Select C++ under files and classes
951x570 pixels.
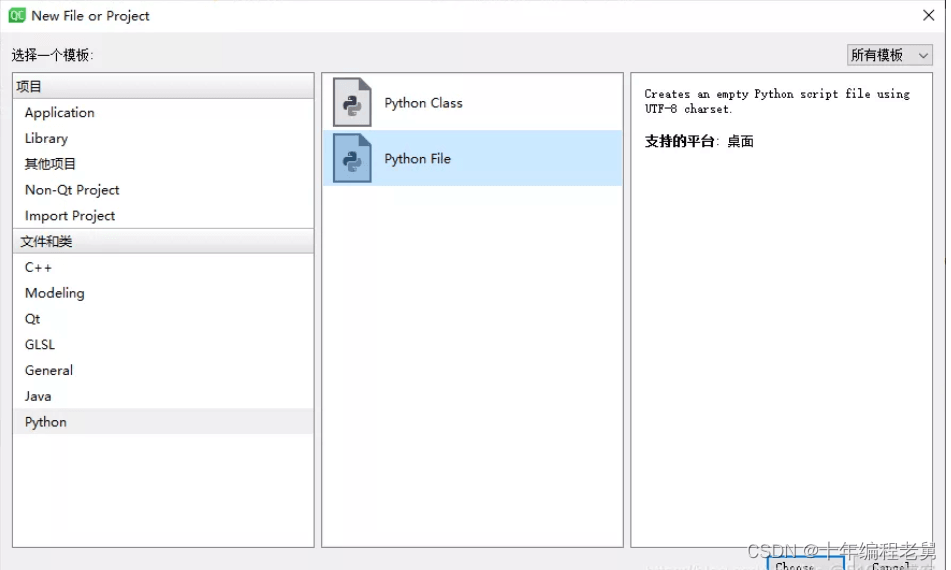click(163, 267)
